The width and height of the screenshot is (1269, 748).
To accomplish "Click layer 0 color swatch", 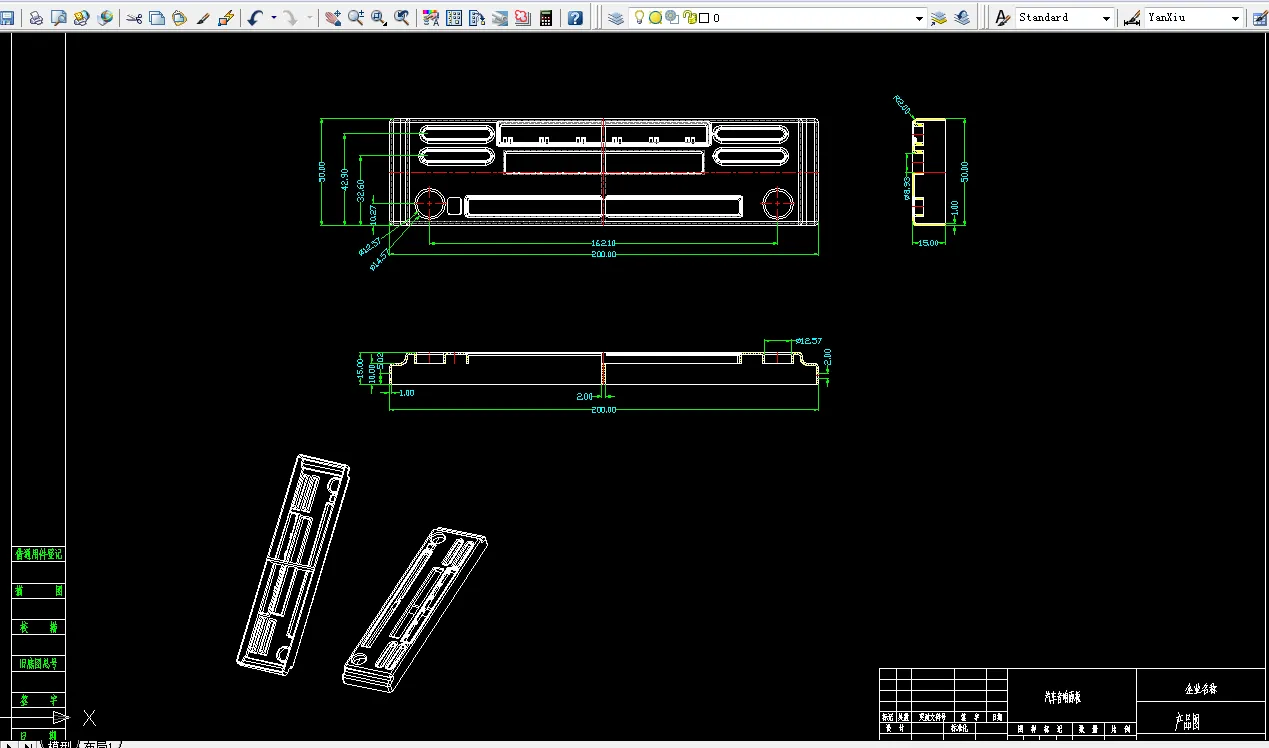I will pyautogui.click(x=704, y=18).
